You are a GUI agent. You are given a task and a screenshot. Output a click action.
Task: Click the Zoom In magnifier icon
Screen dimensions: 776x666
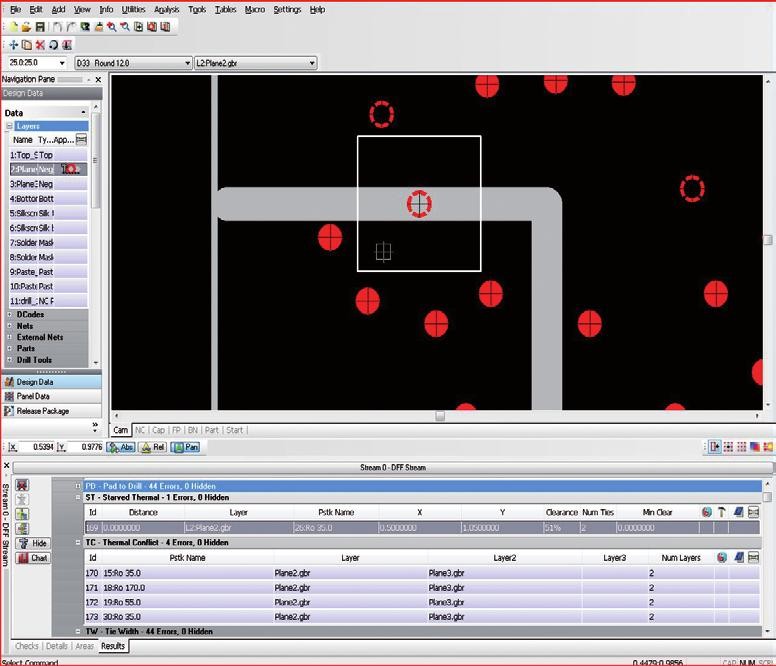coord(112,27)
